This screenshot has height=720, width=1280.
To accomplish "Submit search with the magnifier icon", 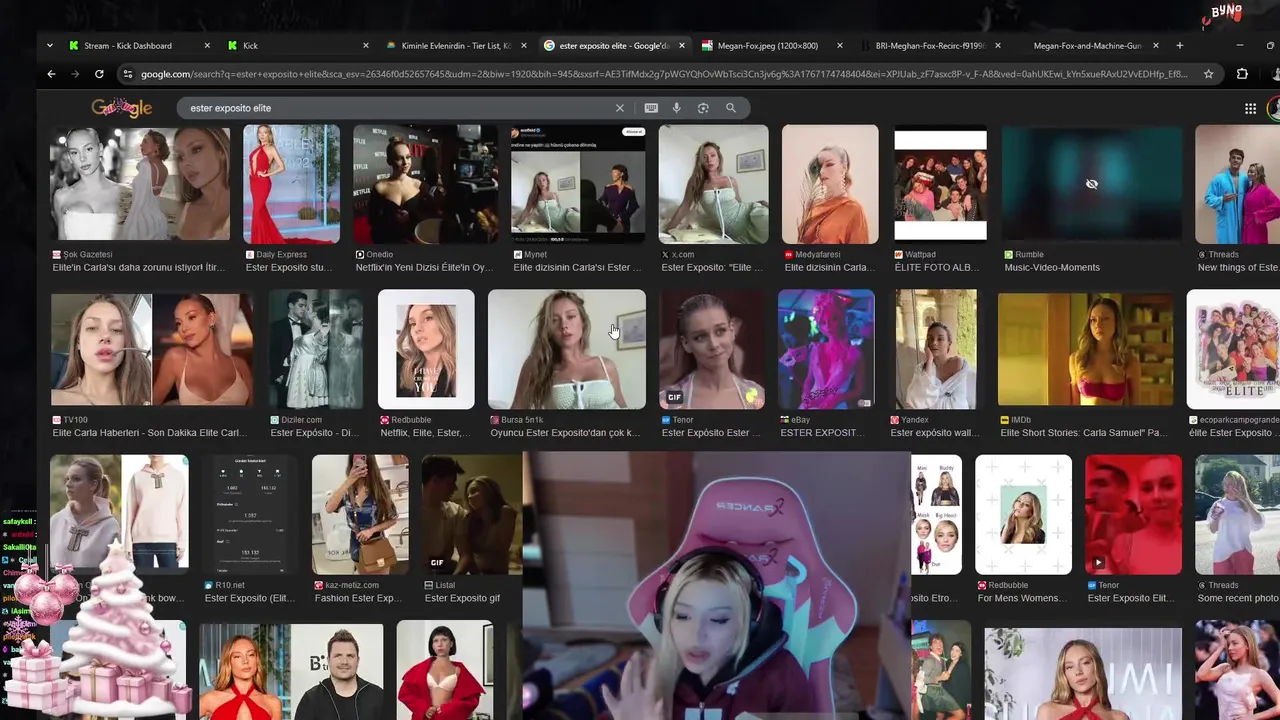I will (x=731, y=108).
